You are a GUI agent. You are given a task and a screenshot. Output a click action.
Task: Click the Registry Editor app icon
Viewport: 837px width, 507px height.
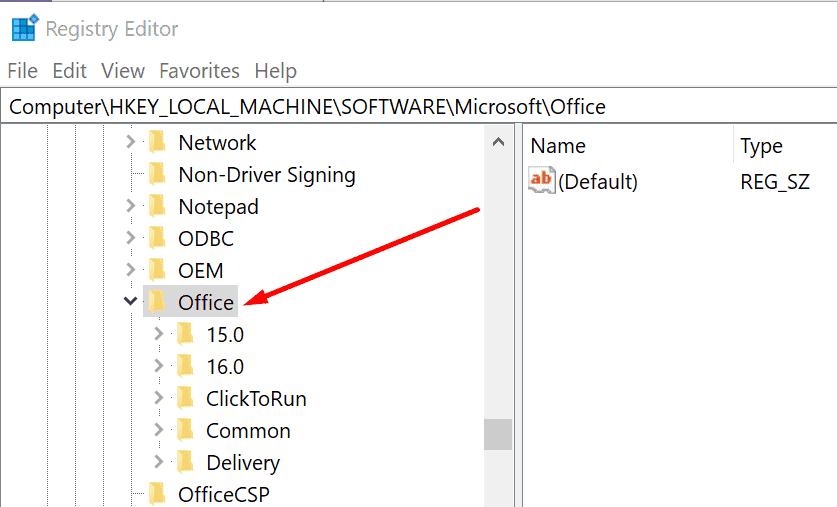(25, 28)
